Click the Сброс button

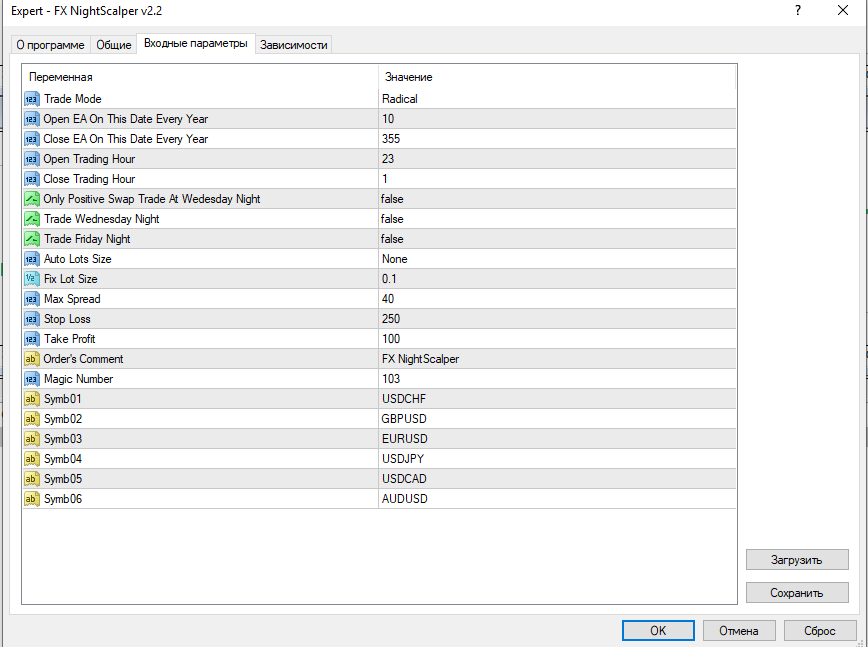click(x=820, y=630)
